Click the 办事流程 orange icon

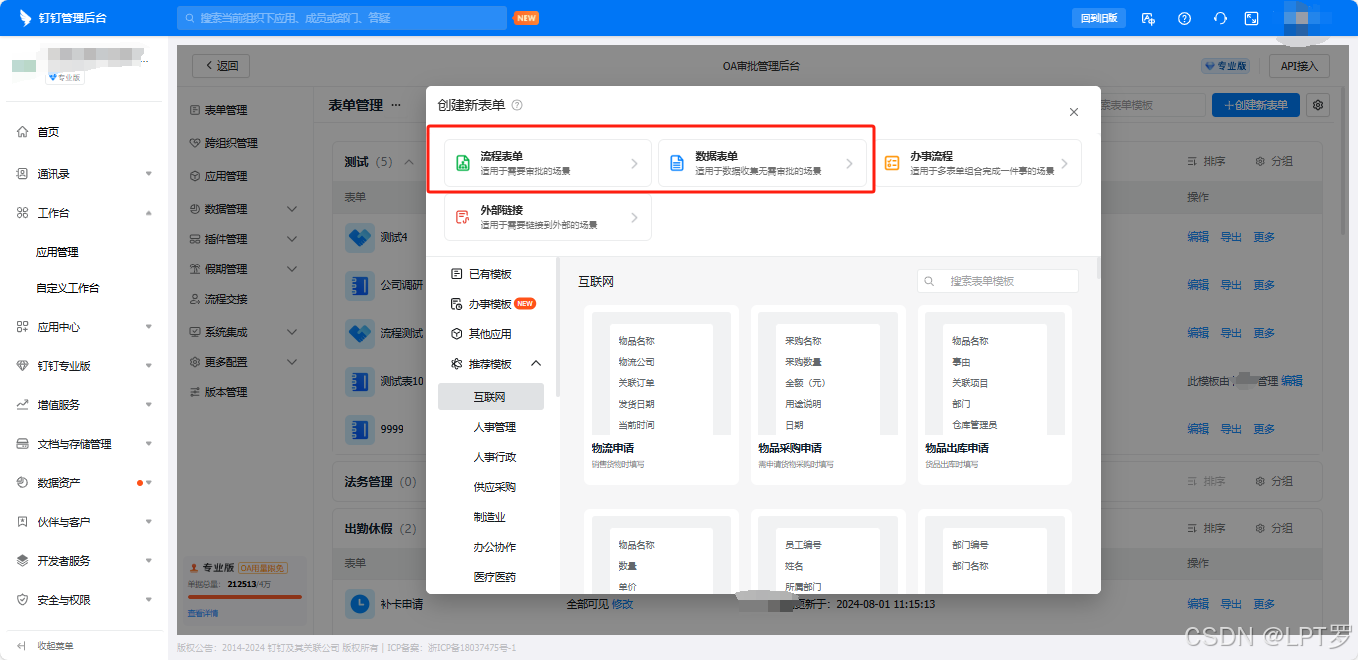tap(892, 164)
